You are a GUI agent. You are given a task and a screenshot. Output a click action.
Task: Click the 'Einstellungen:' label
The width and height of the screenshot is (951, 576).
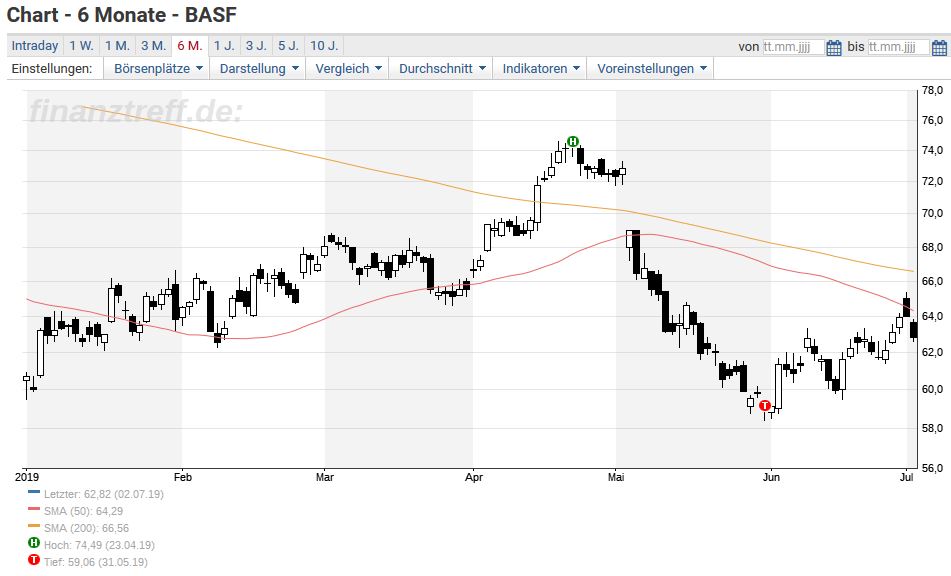pyautogui.click(x=52, y=69)
